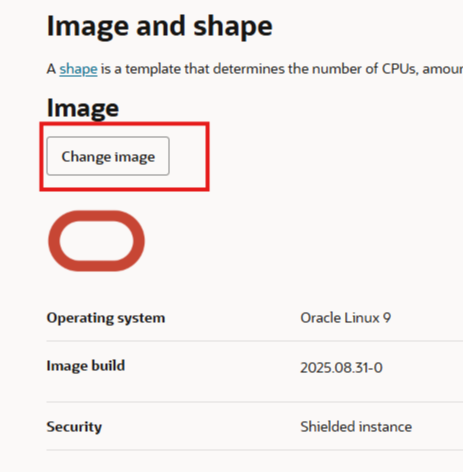Click divider line below Image build row

pos(255,402)
